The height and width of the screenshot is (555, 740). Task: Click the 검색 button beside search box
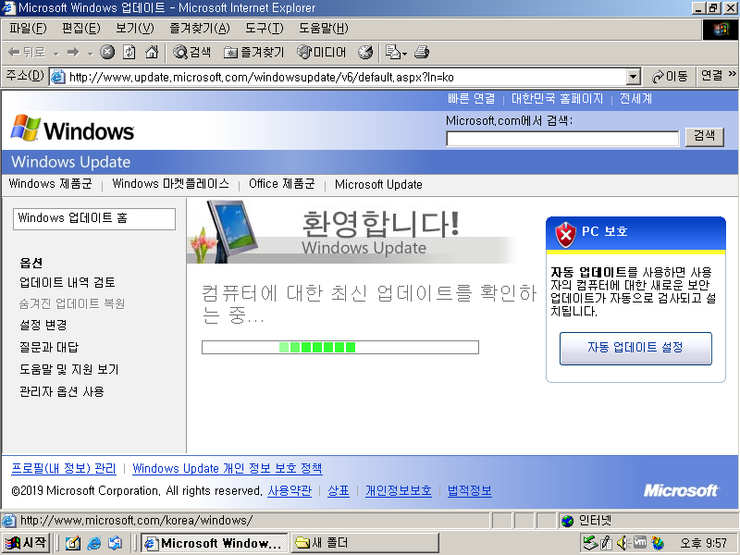pos(704,136)
